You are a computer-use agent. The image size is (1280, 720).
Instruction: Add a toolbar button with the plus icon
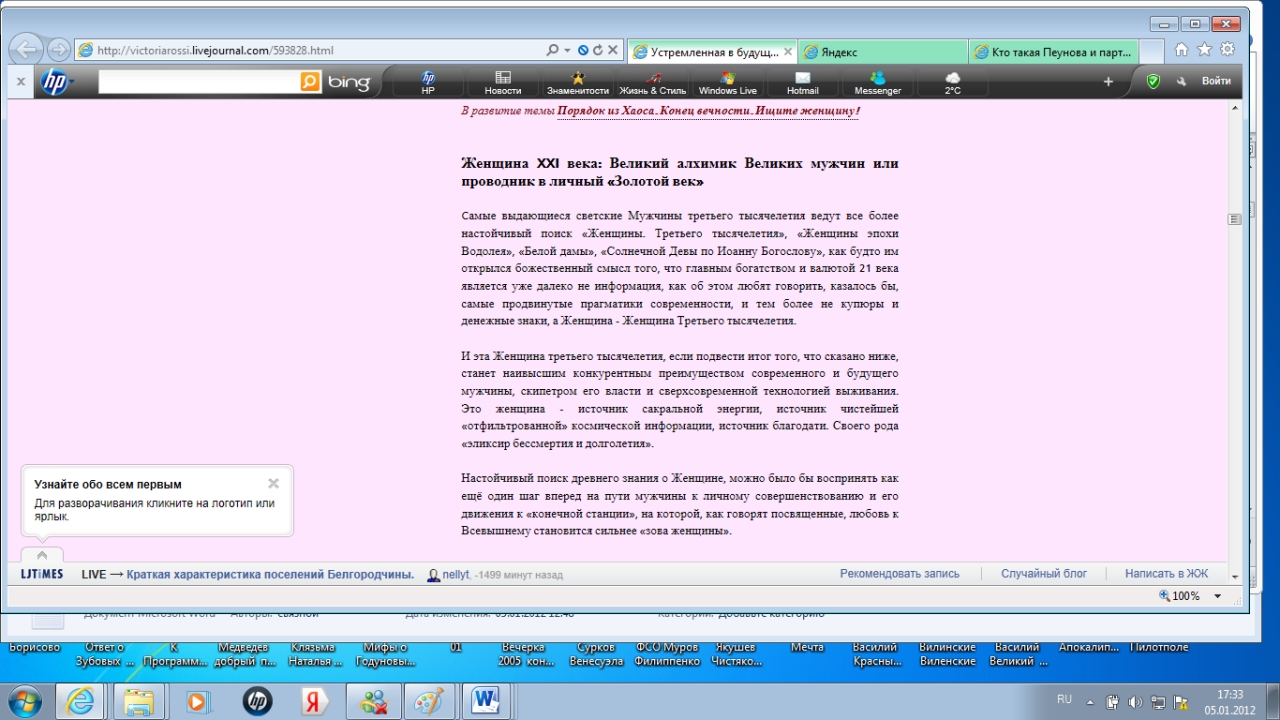[1108, 81]
